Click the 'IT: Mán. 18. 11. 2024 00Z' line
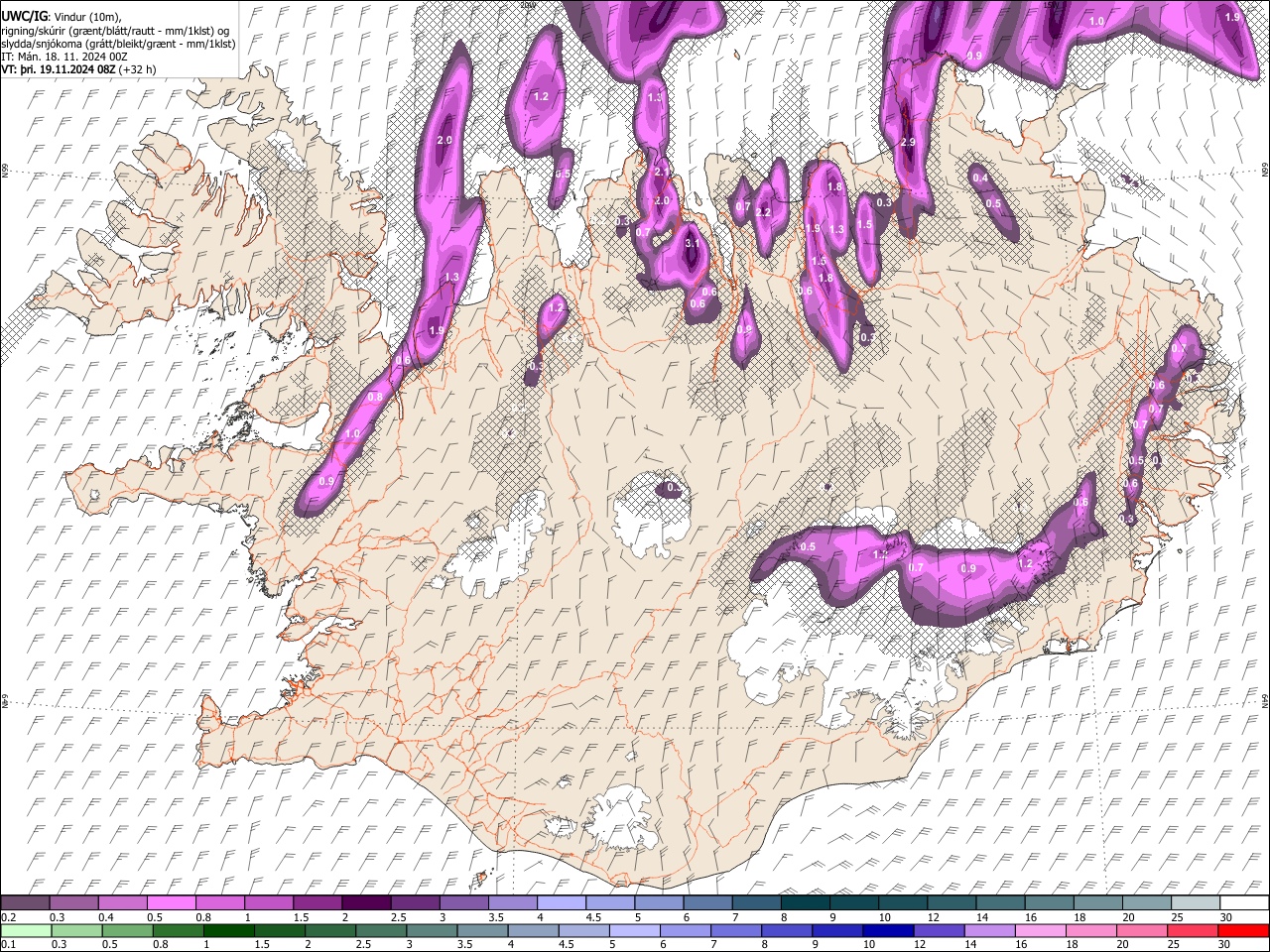This screenshot has height=952, width=1270. tap(63, 57)
